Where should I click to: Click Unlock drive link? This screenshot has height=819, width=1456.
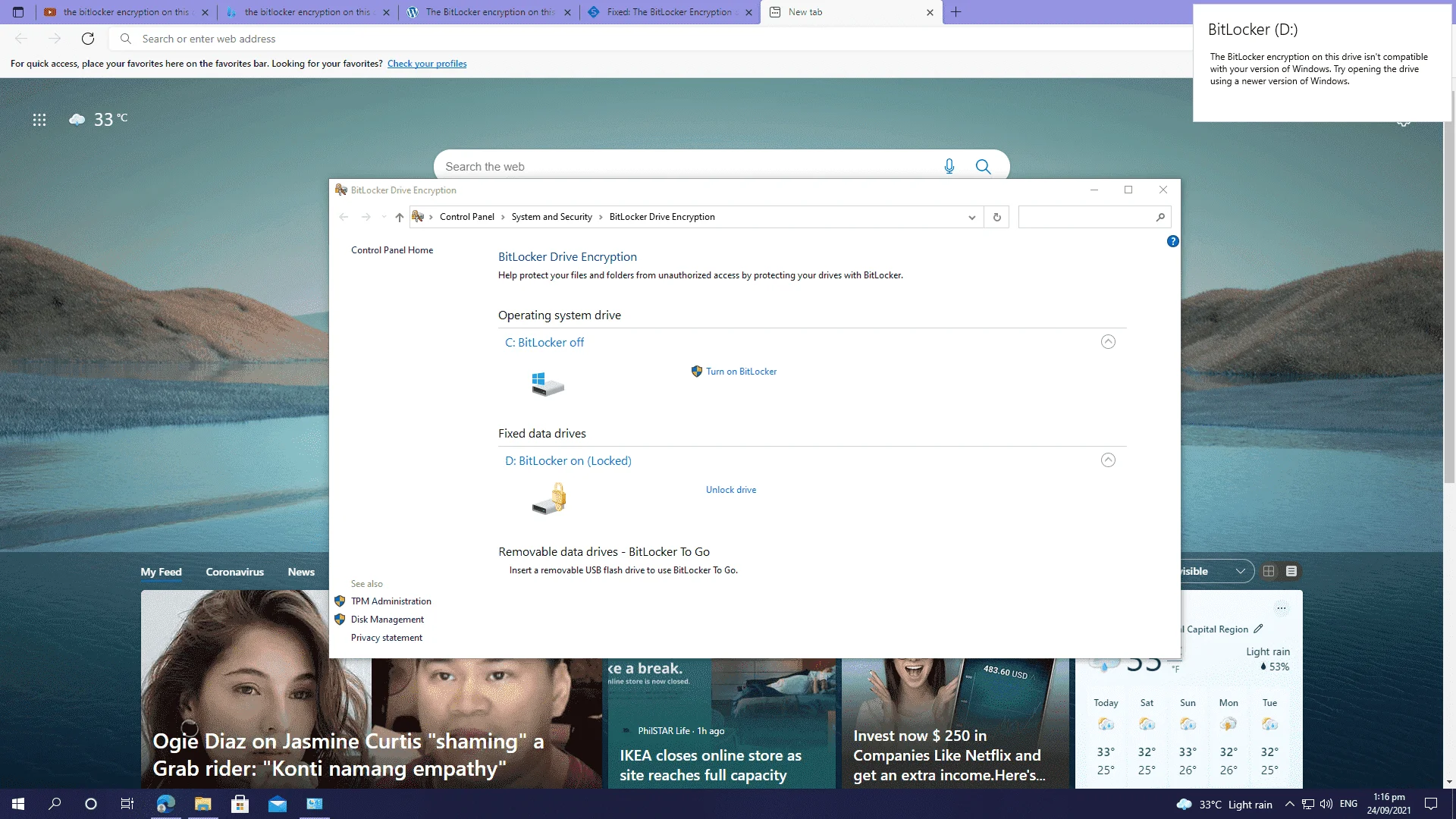730,490
